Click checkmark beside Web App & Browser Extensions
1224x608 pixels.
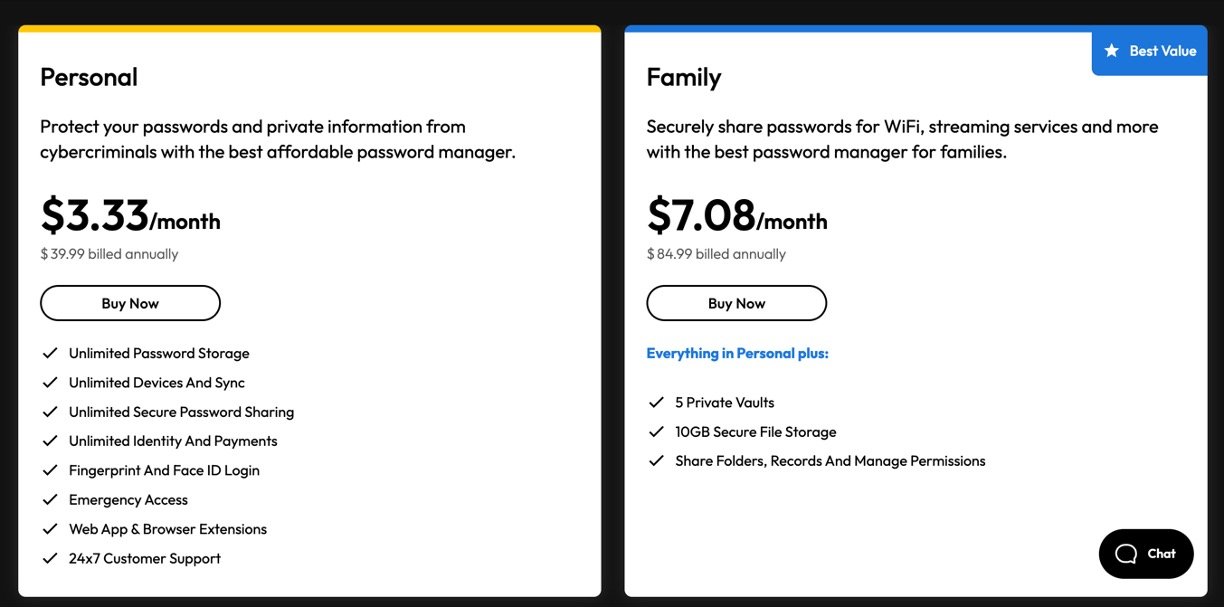point(49,529)
